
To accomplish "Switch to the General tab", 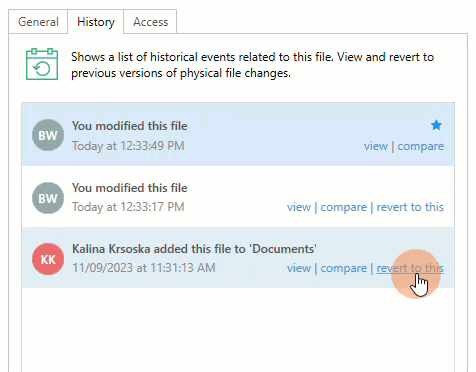I will tap(38, 22).
